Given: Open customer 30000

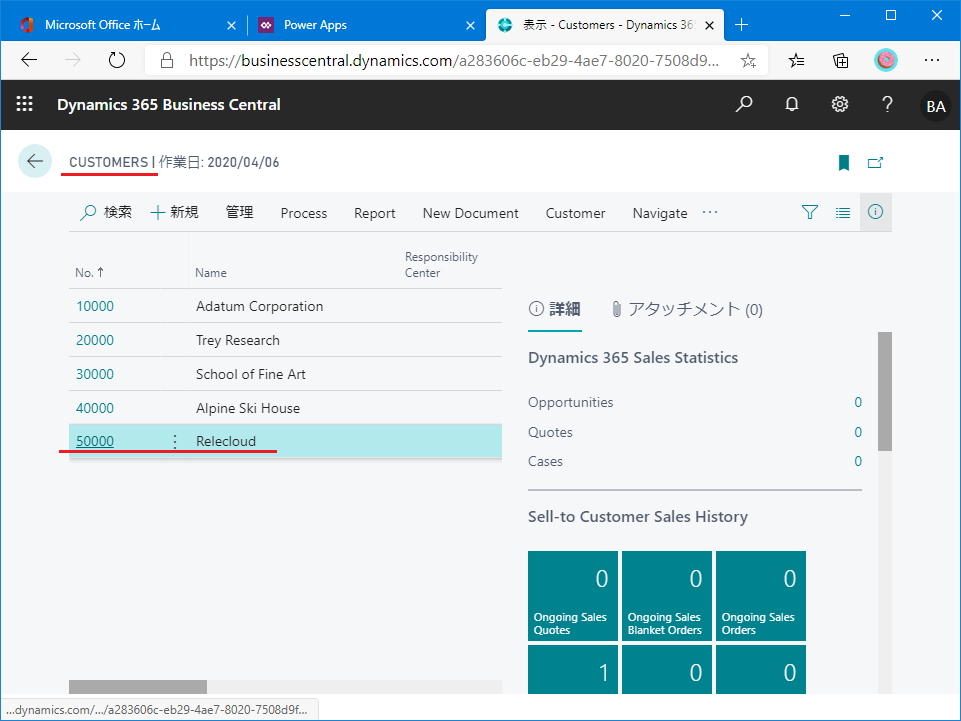Looking at the screenshot, I should 95,374.
